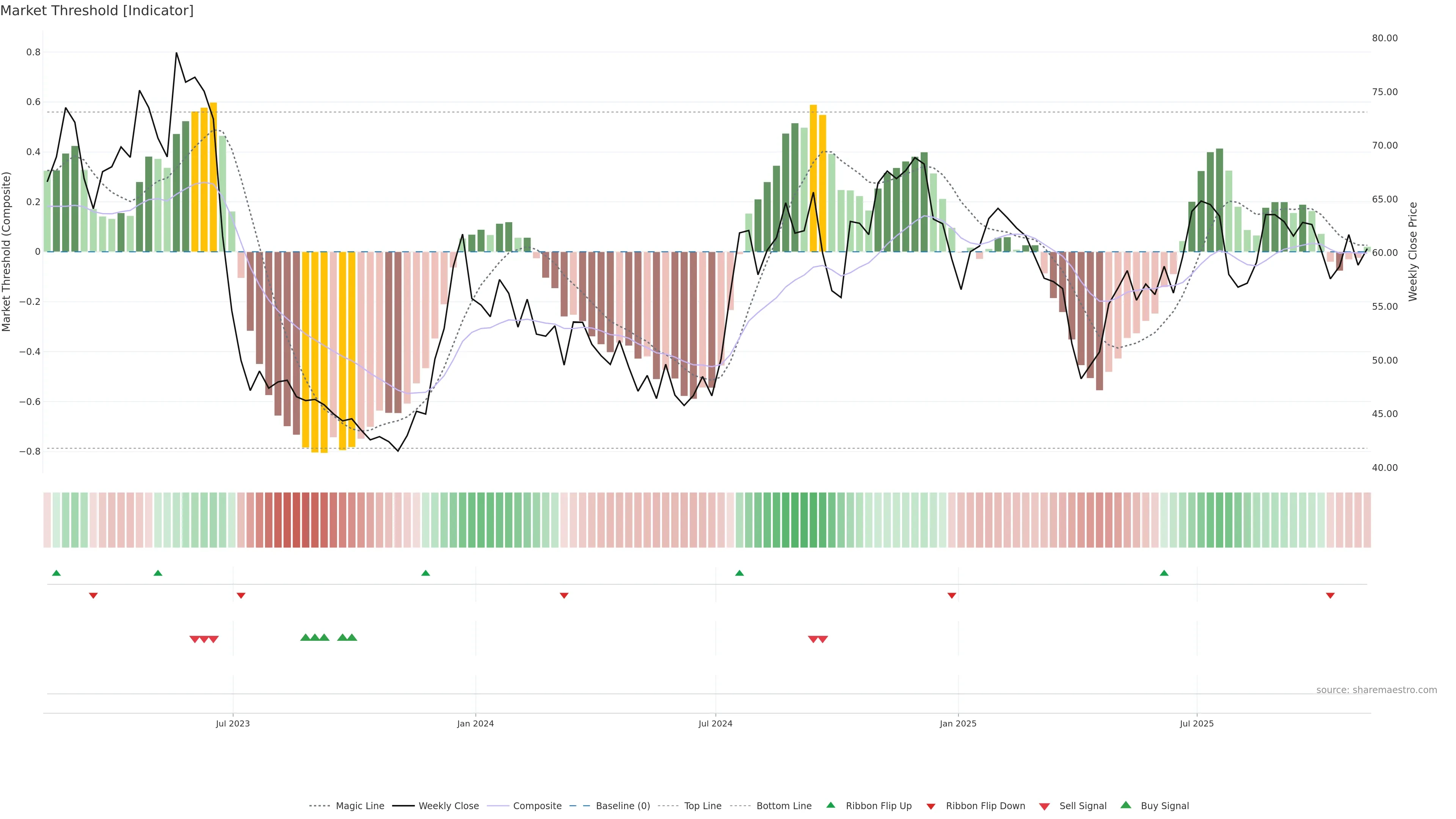Click the Market Threshold [Indicator] title
The height and width of the screenshot is (819, 1456).
pos(97,11)
